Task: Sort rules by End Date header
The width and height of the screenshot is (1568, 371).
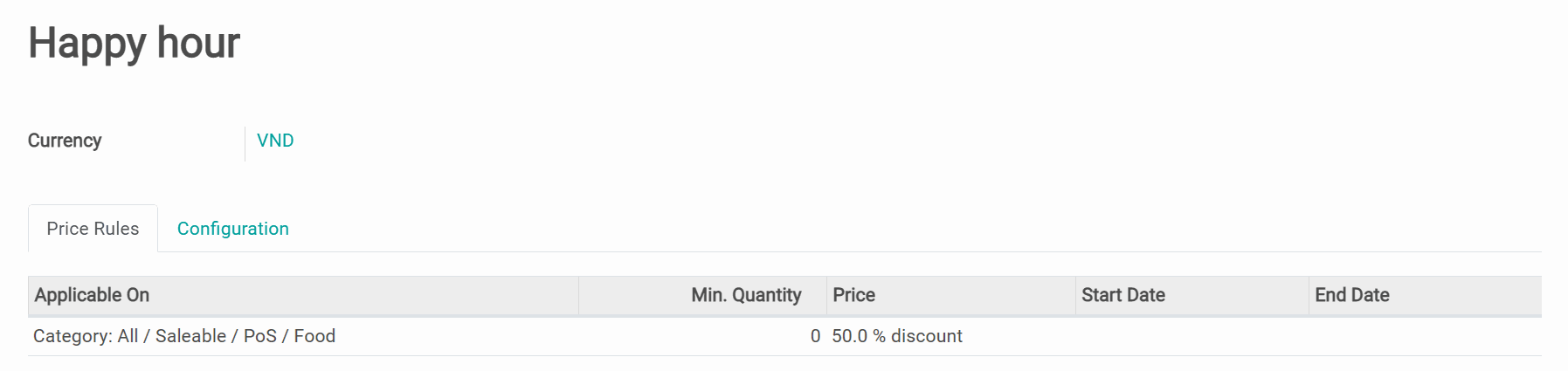Action: tap(1351, 295)
